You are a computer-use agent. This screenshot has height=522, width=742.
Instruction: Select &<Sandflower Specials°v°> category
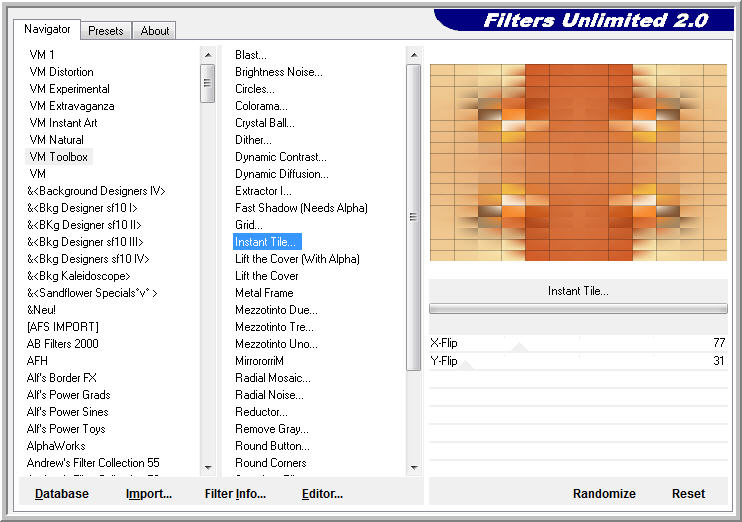tap(92, 293)
